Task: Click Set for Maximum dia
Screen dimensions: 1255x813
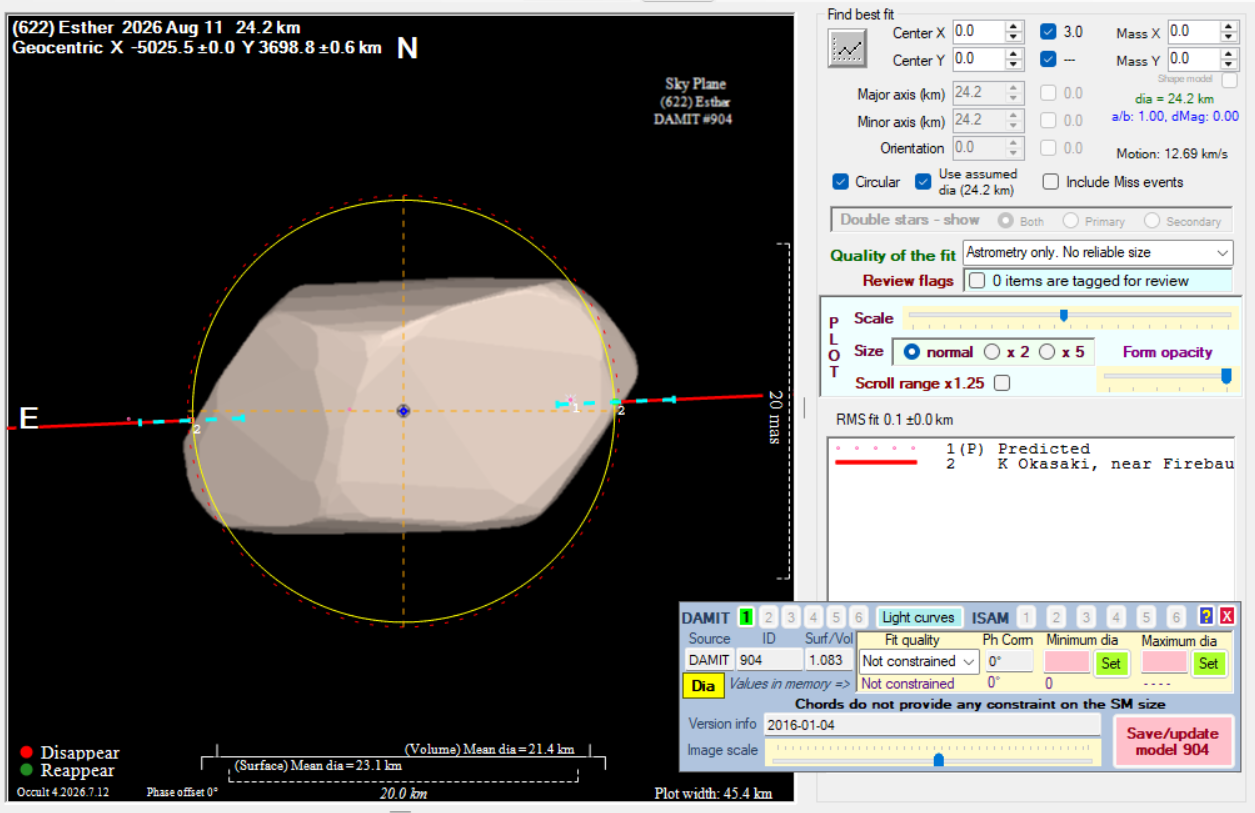Action: coord(1208,663)
